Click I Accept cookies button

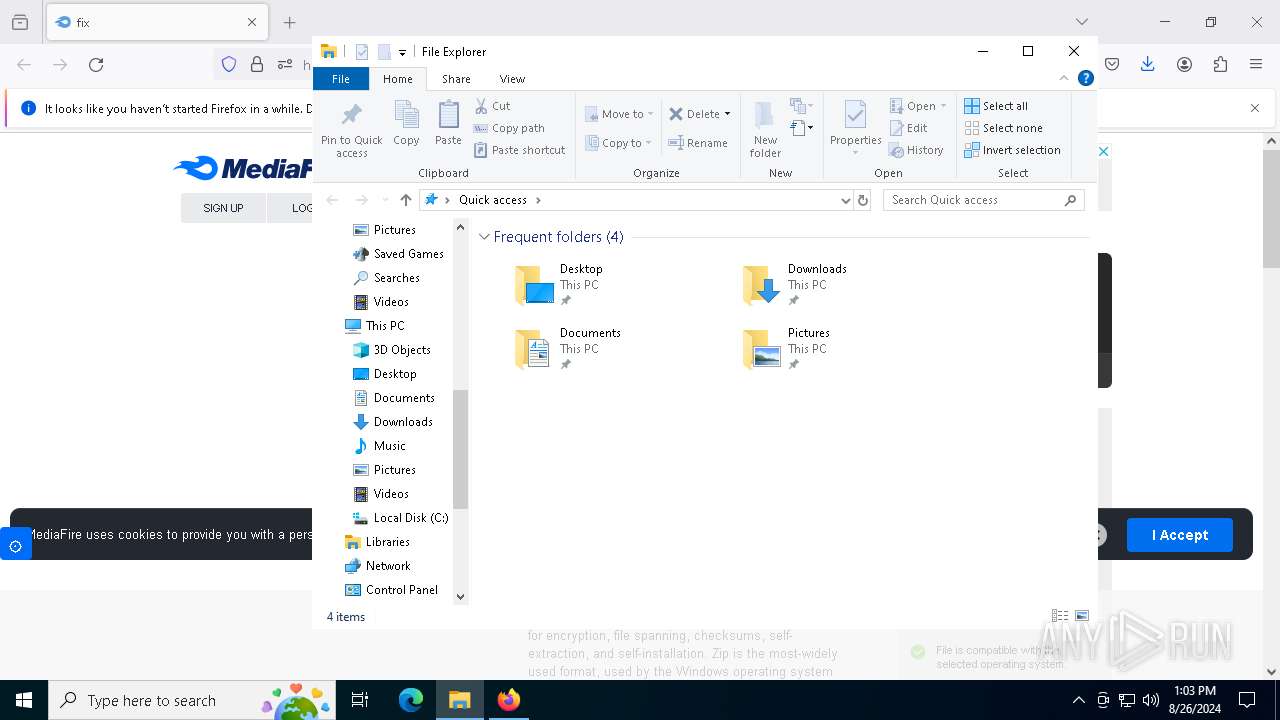[x=1180, y=535]
